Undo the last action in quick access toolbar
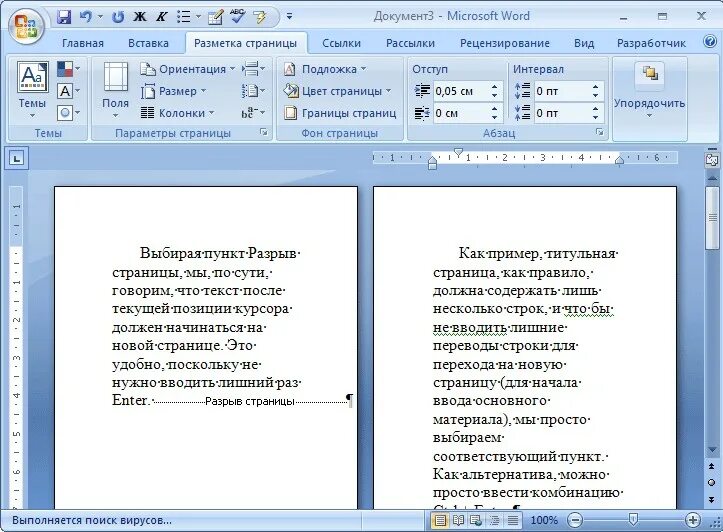The height and width of the screenshot is (532, 723). (86, 17)
